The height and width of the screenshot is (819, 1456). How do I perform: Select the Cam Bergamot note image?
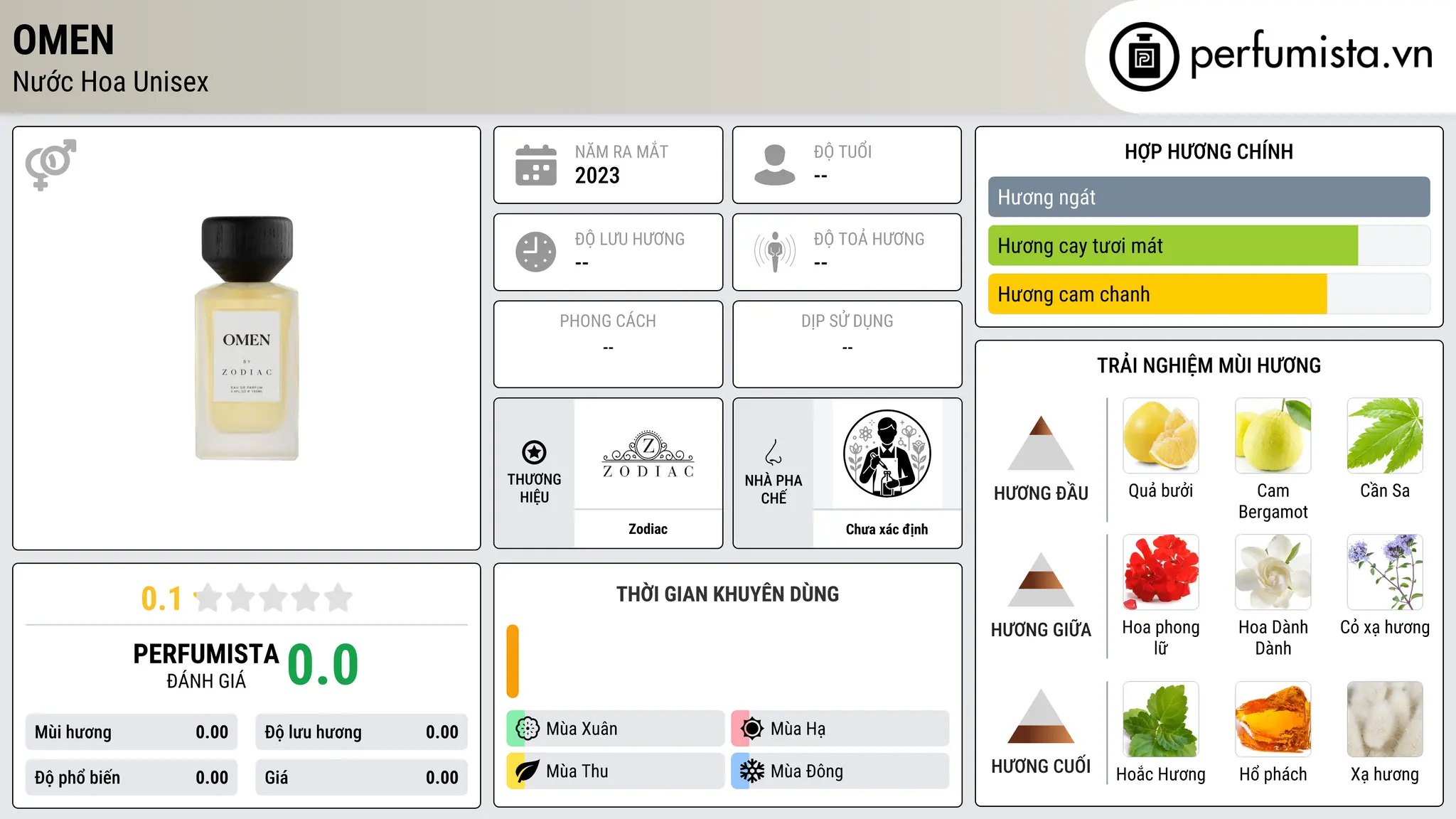click(x=1273, y=436)
